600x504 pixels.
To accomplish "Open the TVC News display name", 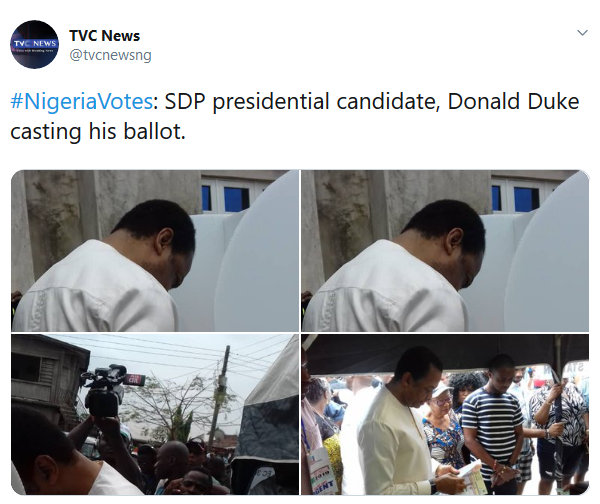I will [x=105, y=36].
